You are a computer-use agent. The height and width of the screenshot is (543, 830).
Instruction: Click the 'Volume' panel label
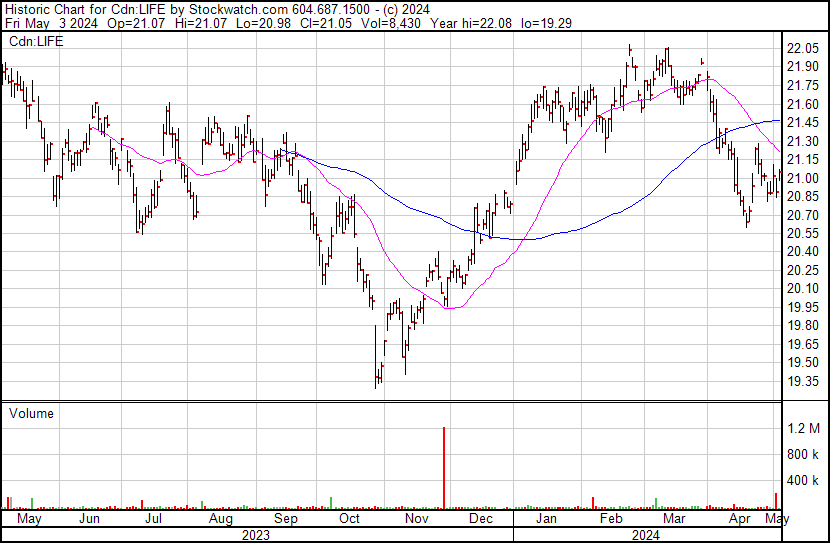pos(31,413)
